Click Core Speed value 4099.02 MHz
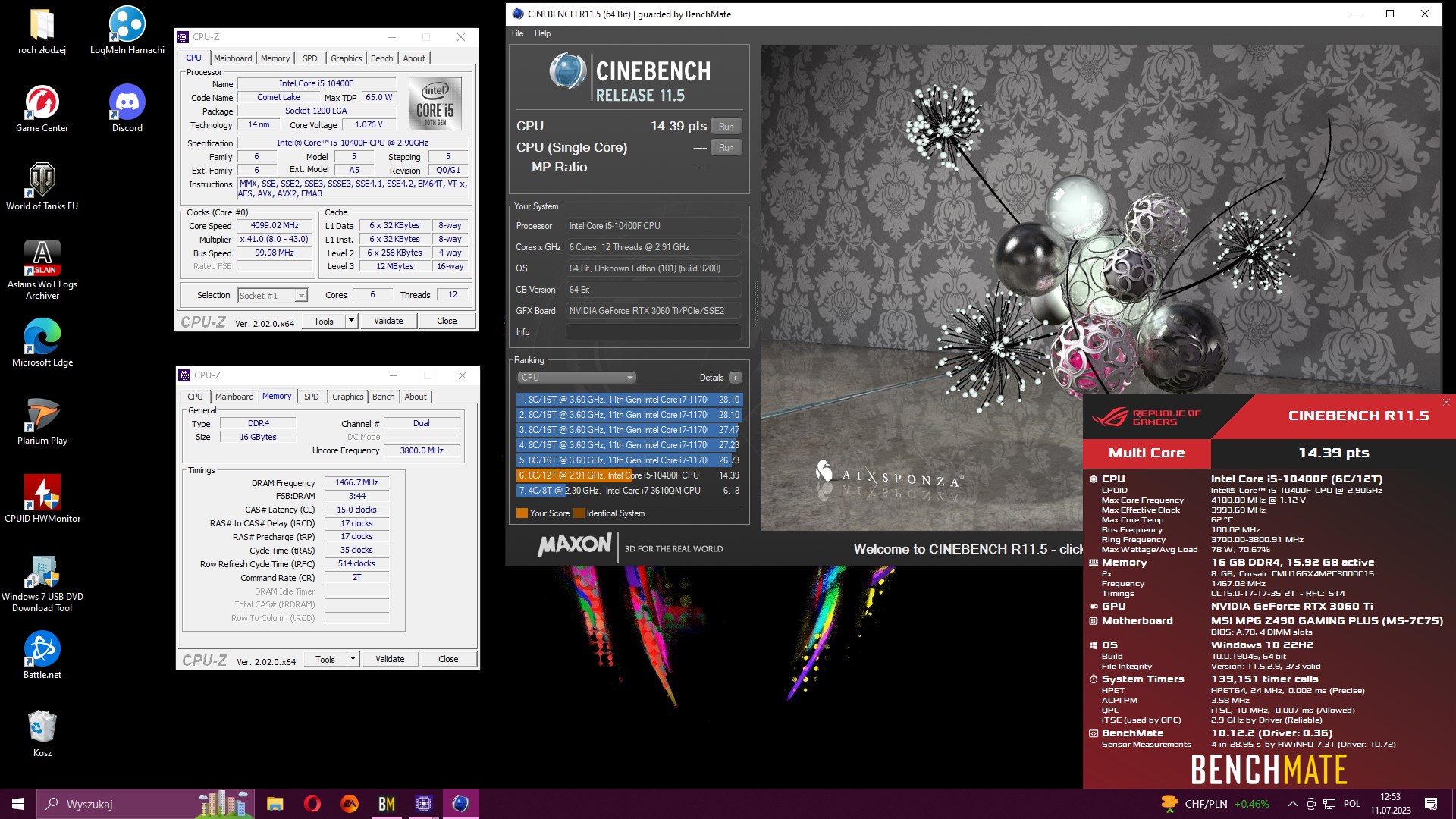The height and width of the screenshot is (819, 1456). (275, 225)
